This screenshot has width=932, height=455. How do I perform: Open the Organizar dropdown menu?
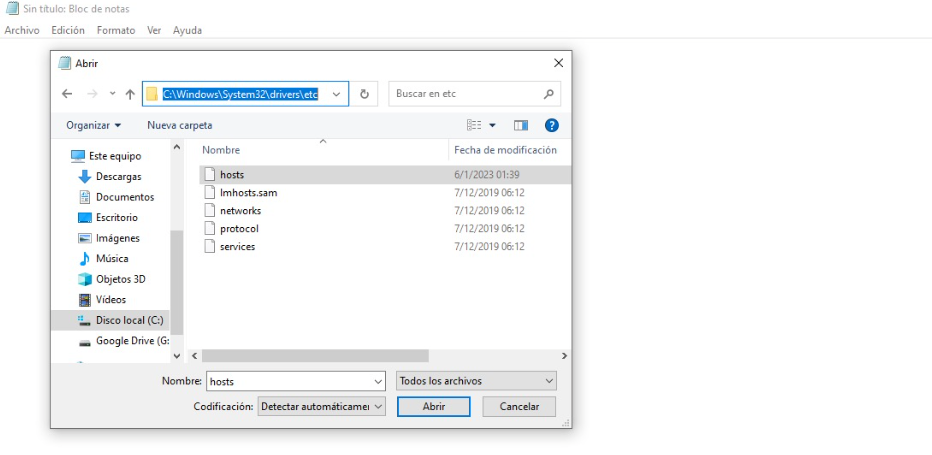pos(93,125)
